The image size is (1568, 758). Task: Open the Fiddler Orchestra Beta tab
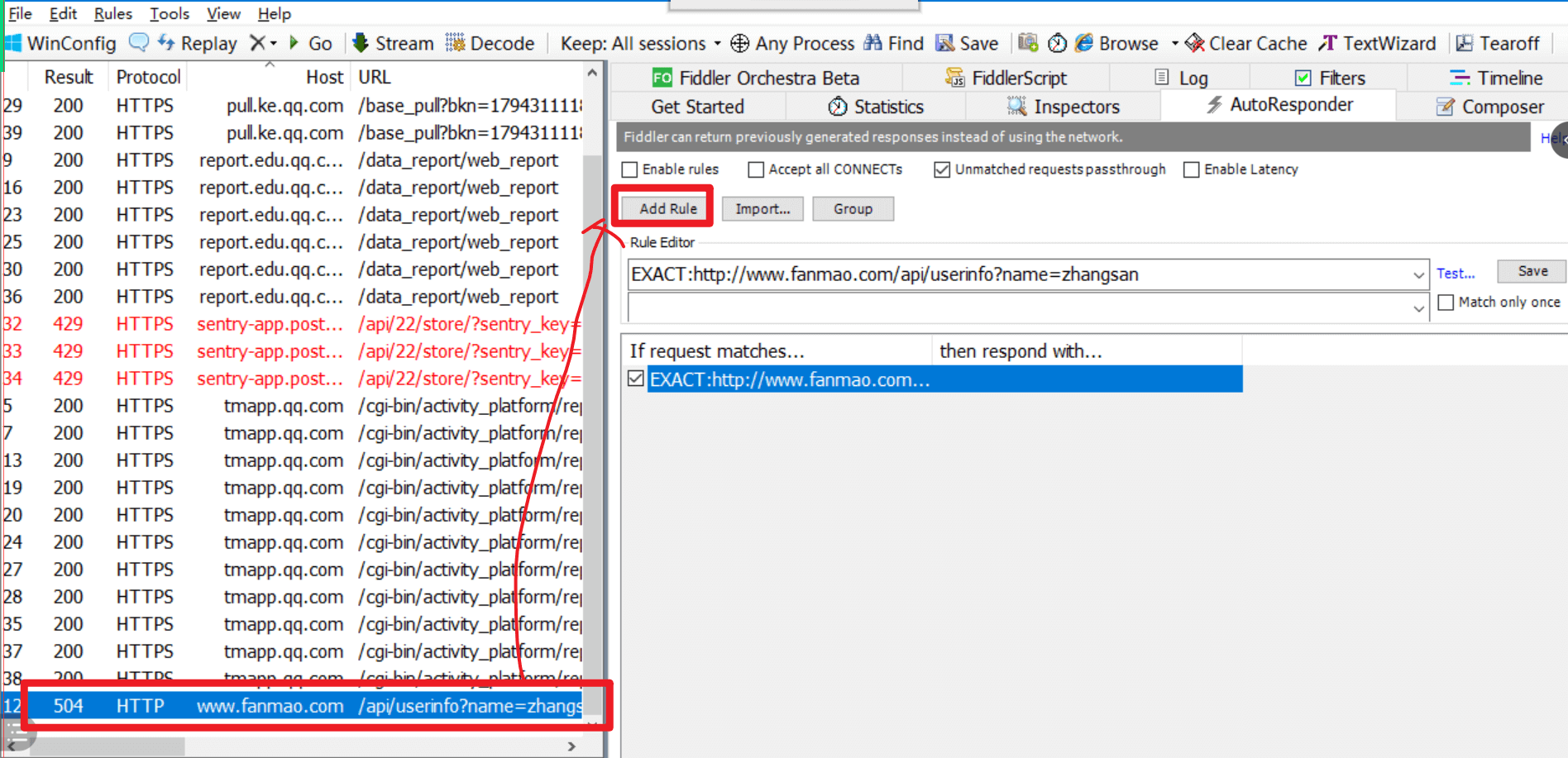coord(756,78)
